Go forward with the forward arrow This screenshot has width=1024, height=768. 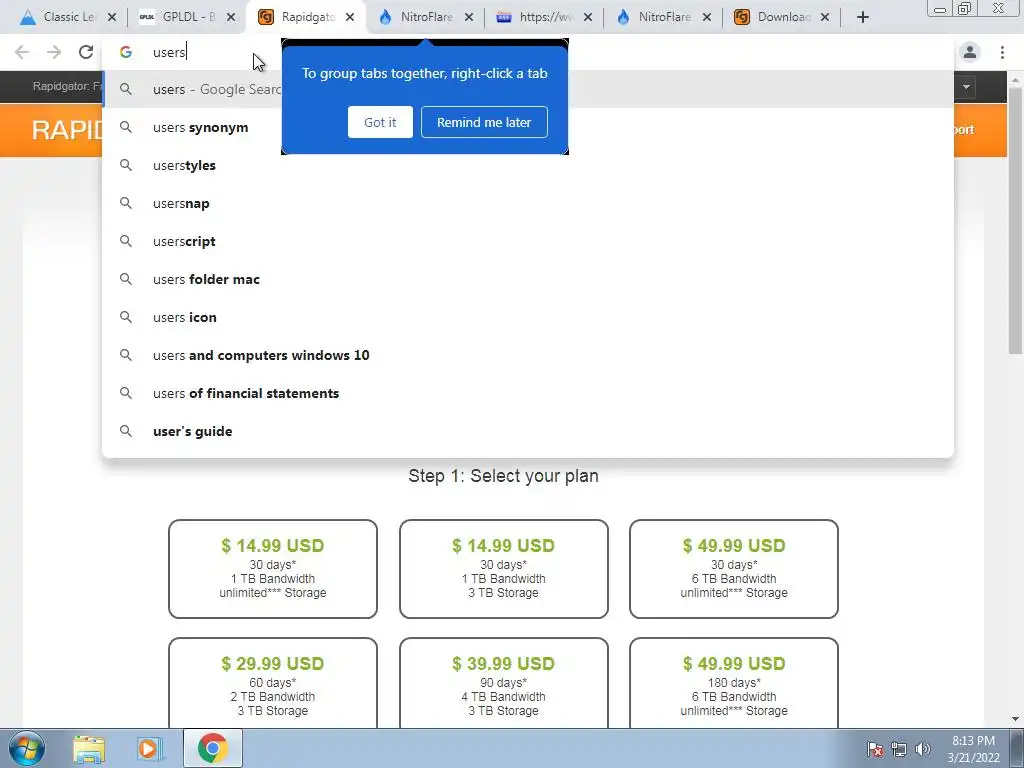point(54,52)
